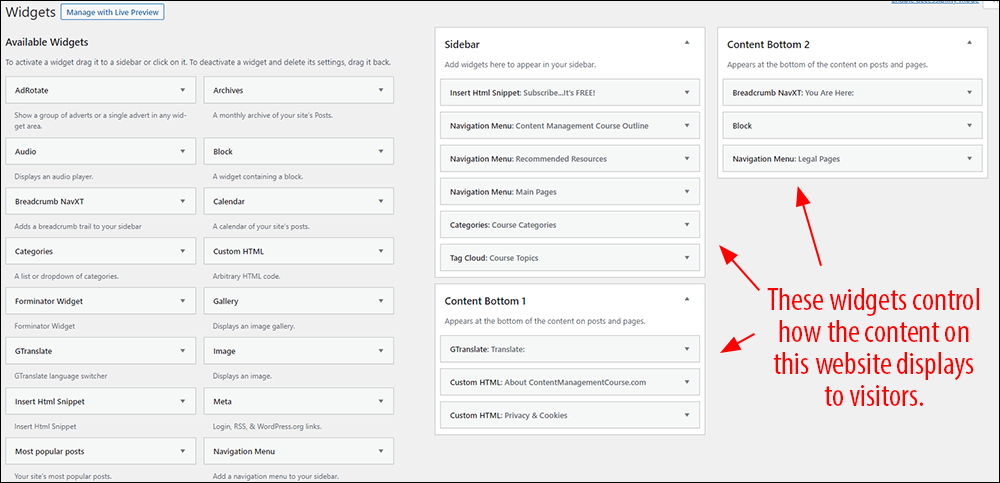Click the Available Widgets heading
Screen dimensions: 1000x483
(x=47, y=43)
